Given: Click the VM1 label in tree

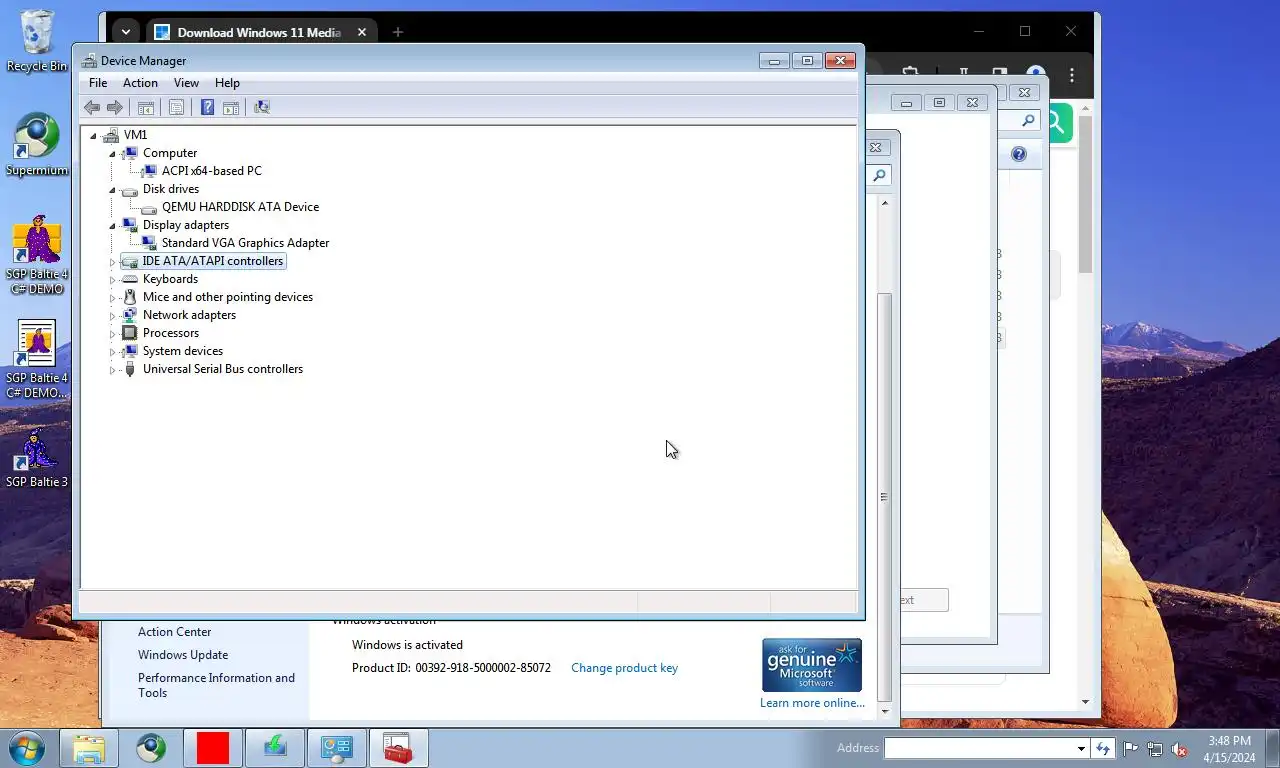Looking at the screenshot, I should click(135, 135).
